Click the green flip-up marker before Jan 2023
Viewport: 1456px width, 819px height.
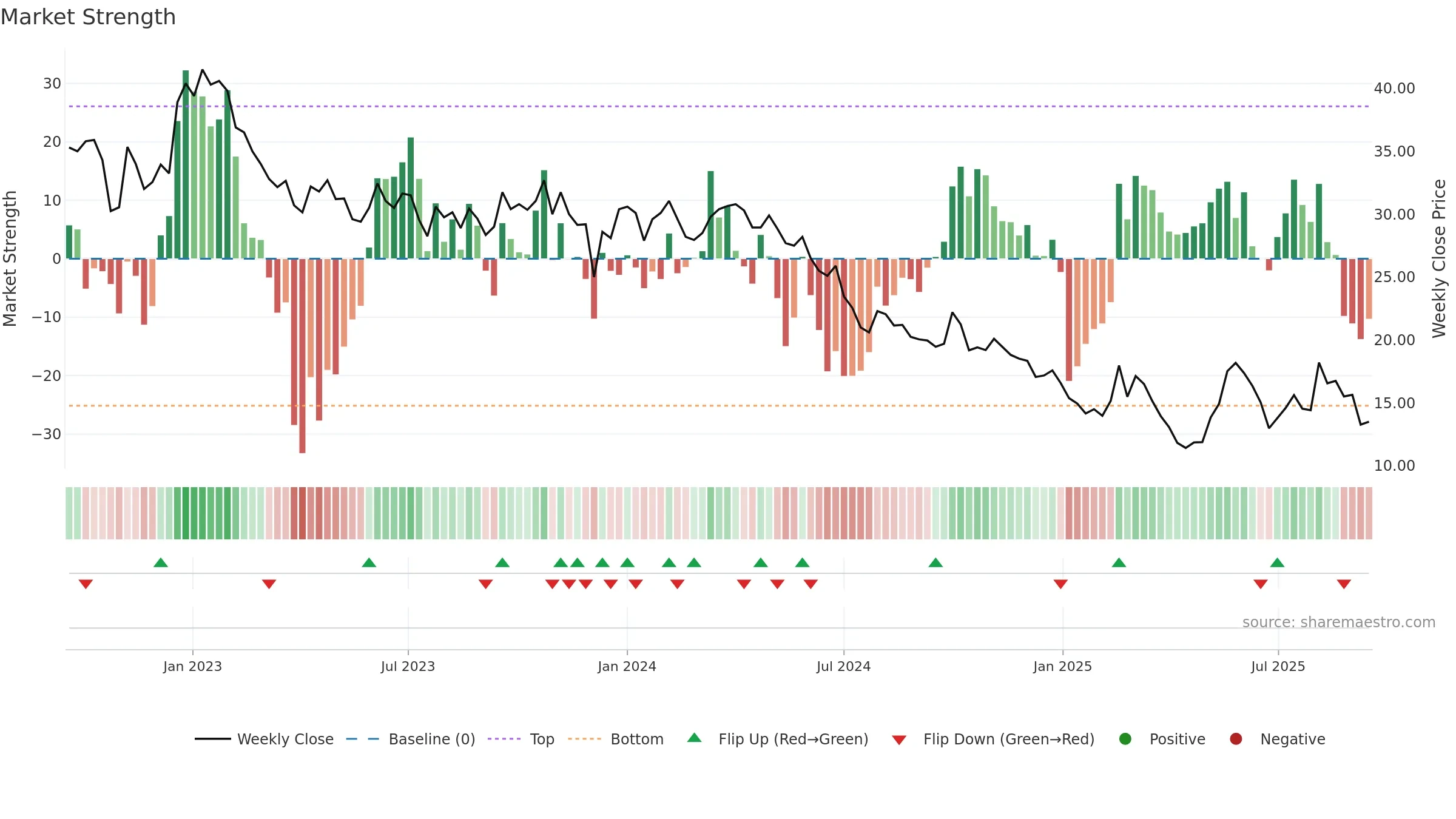point(161,562)
